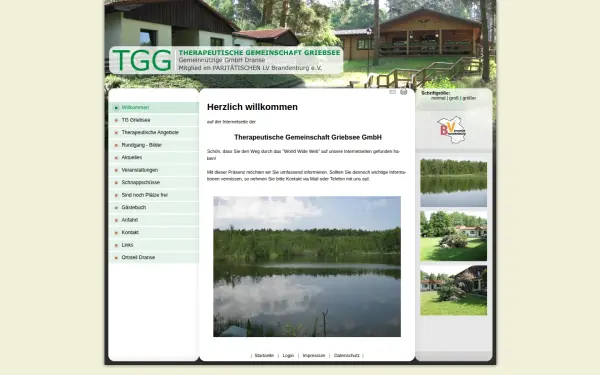
Task: Open the Veranstaltungen page
Action: point(153,170)
